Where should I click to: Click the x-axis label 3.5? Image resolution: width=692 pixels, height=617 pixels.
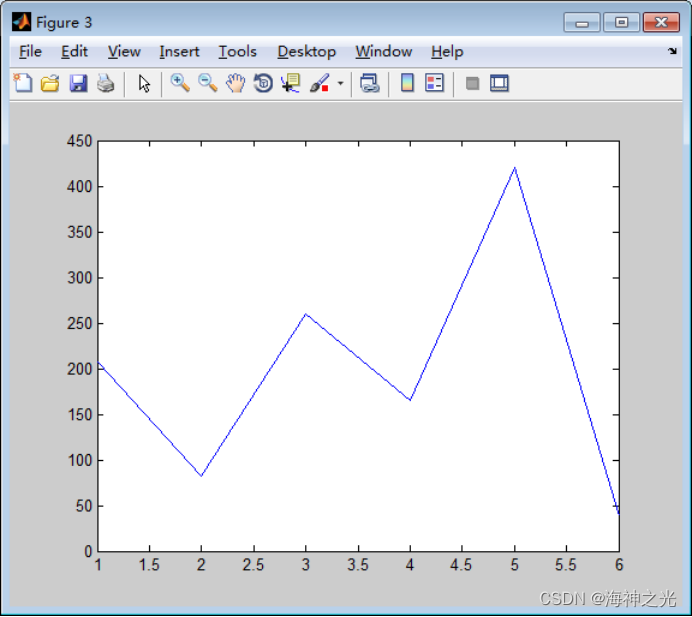click(x=358, y=564)
